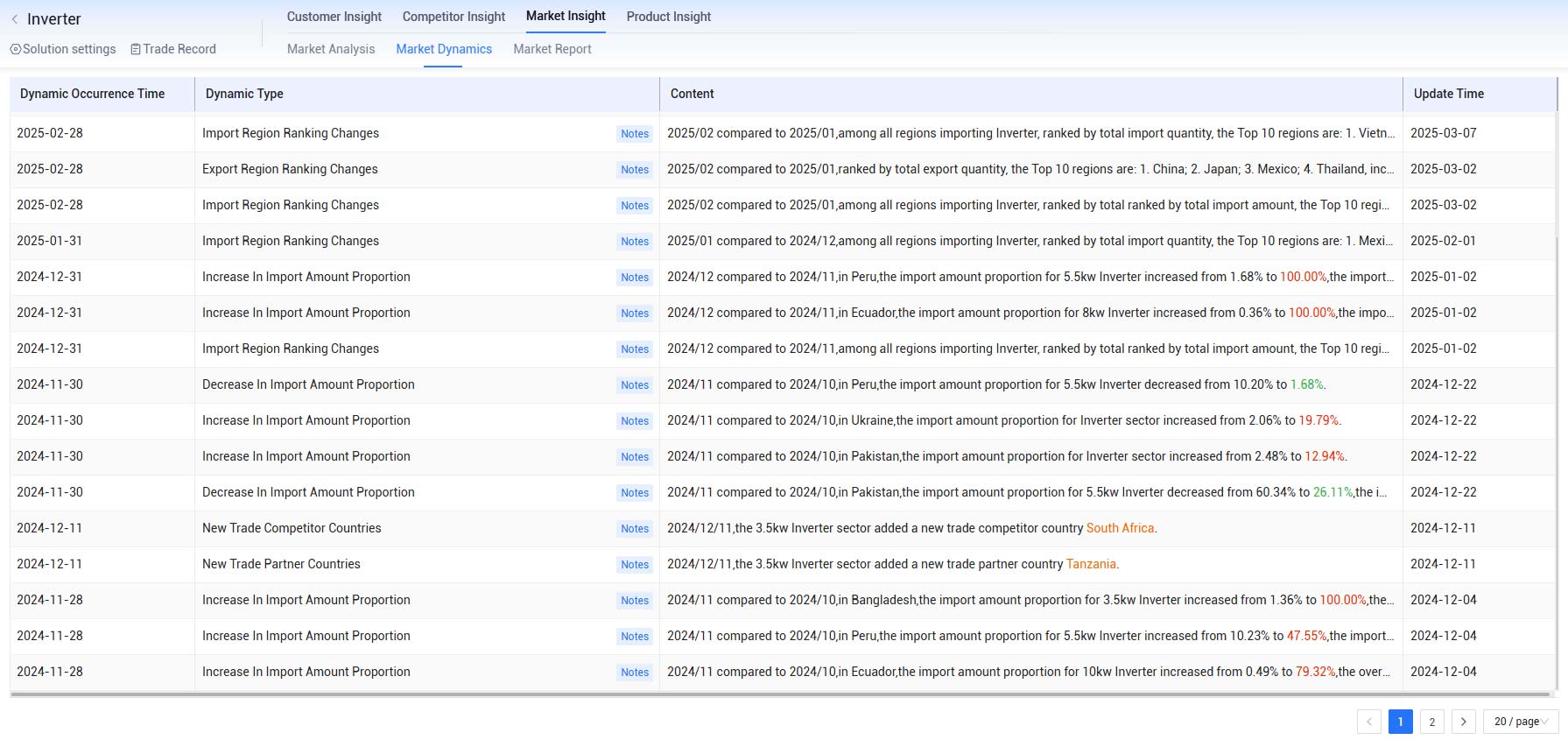Image resolution: width=1568 pixels, height=740 pixels.
Task: Go to previous page arrow
Action: pos(1369,722)
